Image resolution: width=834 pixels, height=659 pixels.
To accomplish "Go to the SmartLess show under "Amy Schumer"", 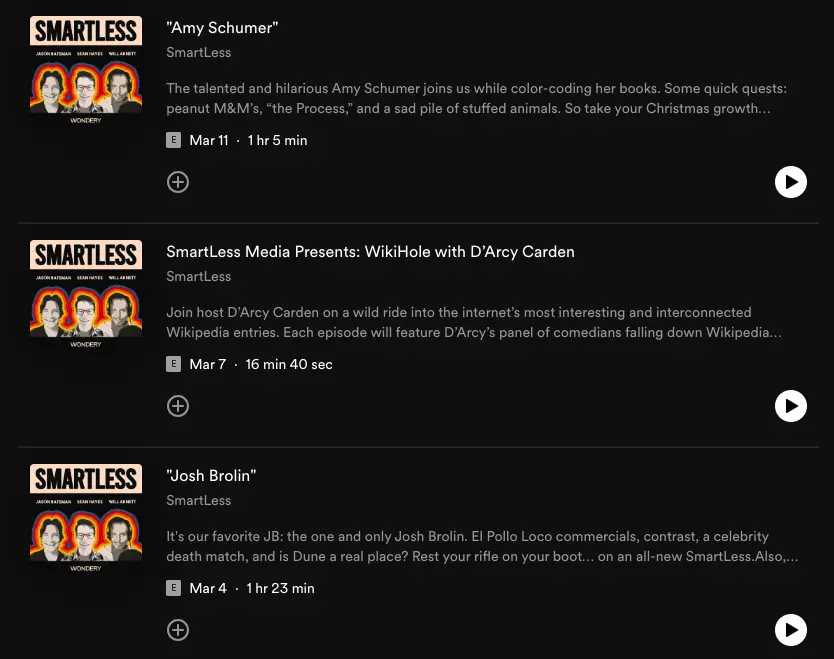I will click(198, 52).
